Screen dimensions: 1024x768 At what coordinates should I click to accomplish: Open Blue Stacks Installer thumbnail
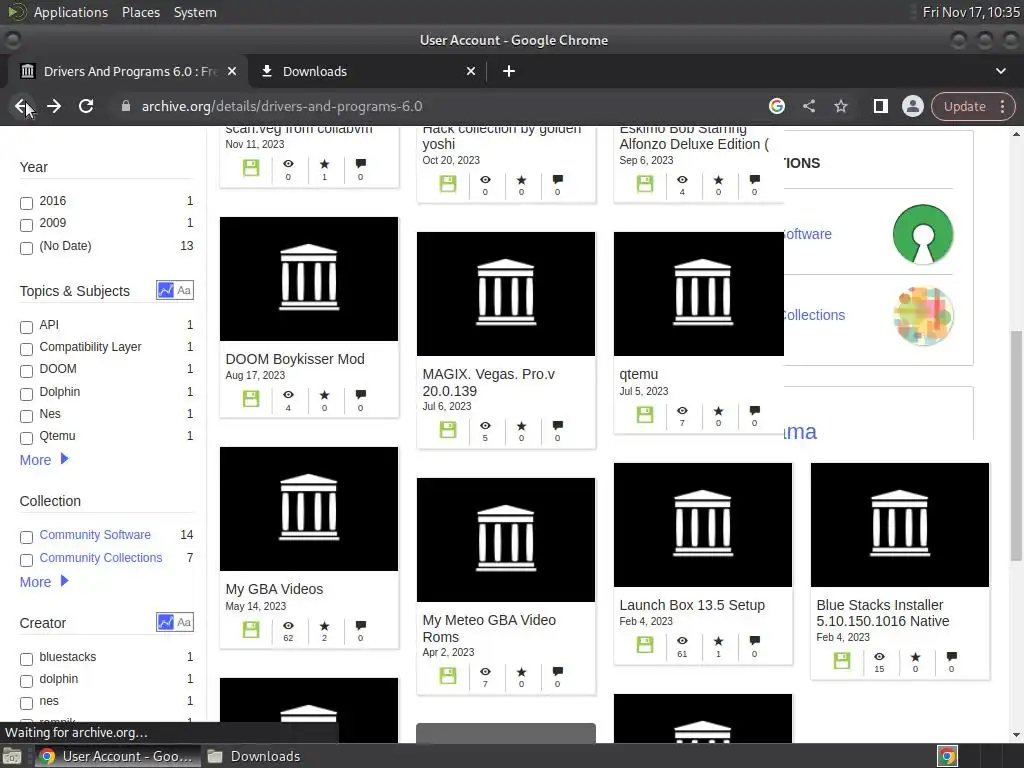tap(900, 525)
